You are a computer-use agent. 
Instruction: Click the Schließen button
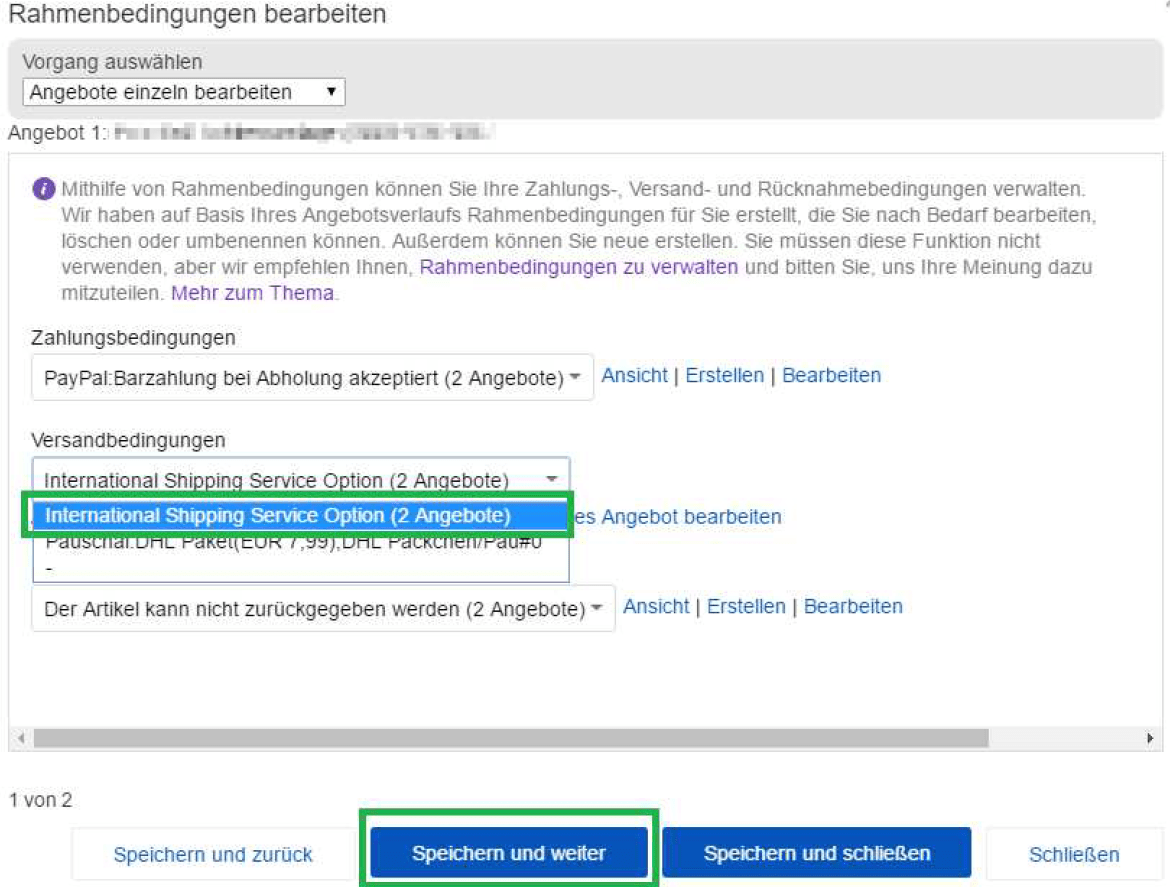pos(1074,854)
